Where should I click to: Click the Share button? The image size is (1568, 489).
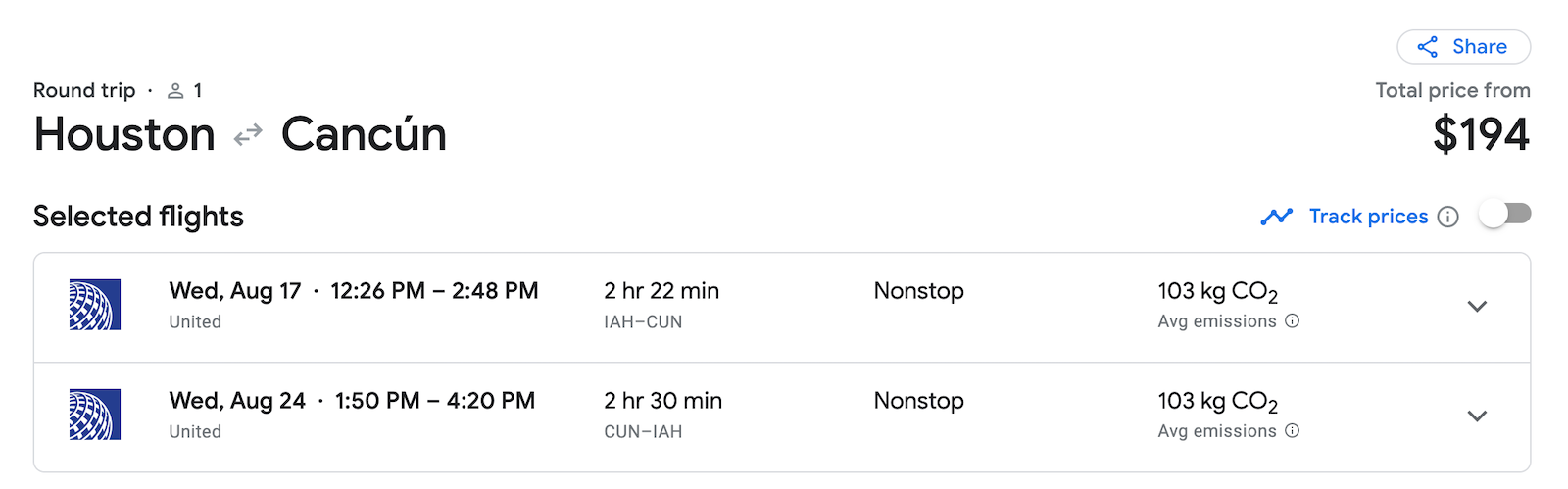[x=1463, y=47]
